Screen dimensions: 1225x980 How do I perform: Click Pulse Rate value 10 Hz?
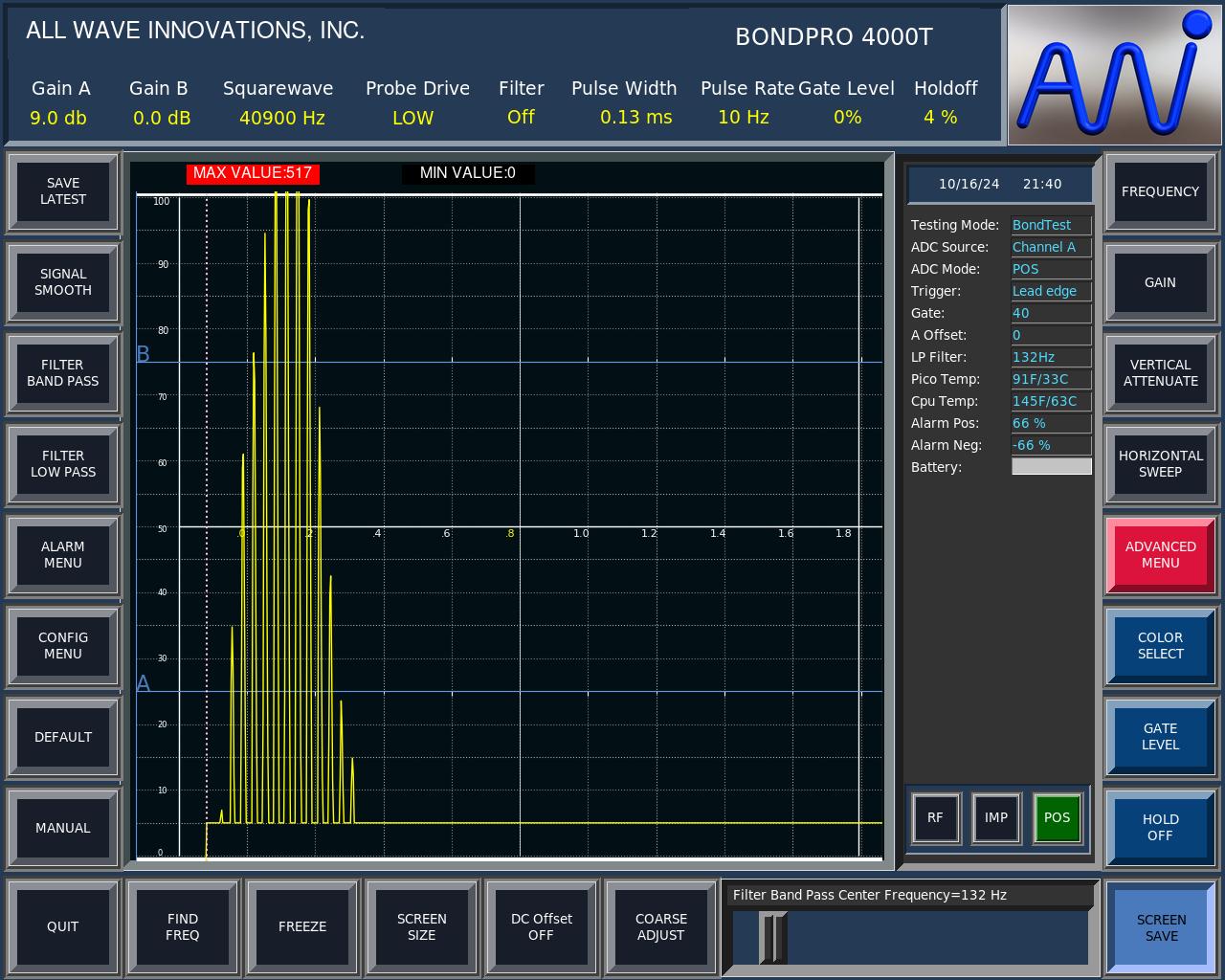(x=744, y=117)
